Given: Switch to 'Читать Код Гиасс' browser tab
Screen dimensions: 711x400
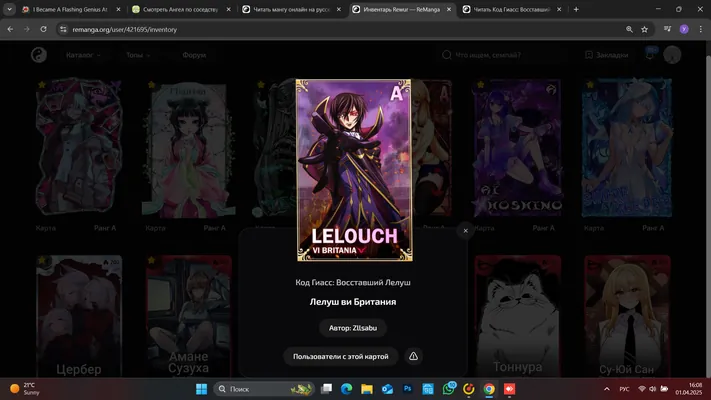Looking at the screenshot, I should click(x=513, y=9).
